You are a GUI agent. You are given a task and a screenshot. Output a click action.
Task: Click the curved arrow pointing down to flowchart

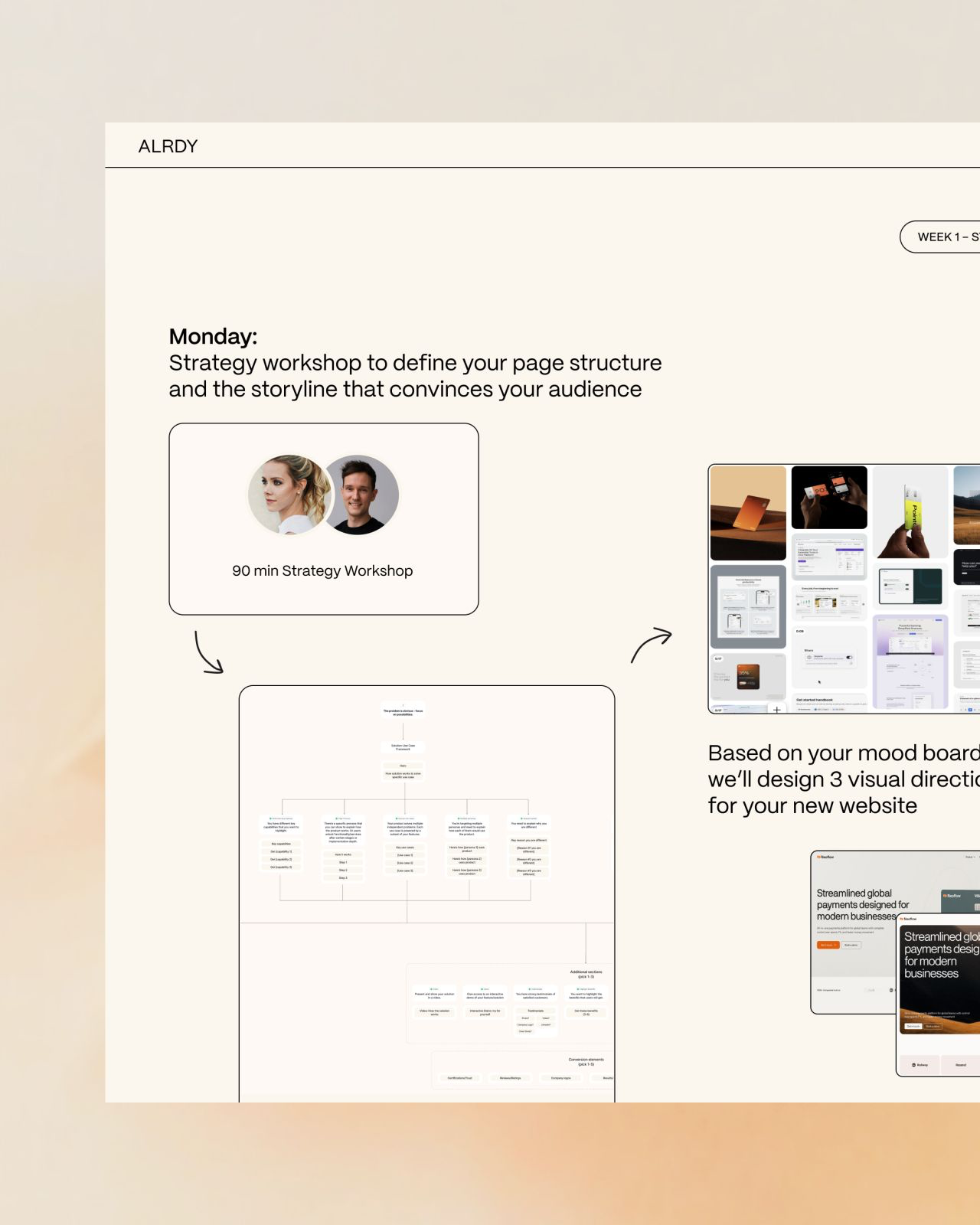[207, 653]
